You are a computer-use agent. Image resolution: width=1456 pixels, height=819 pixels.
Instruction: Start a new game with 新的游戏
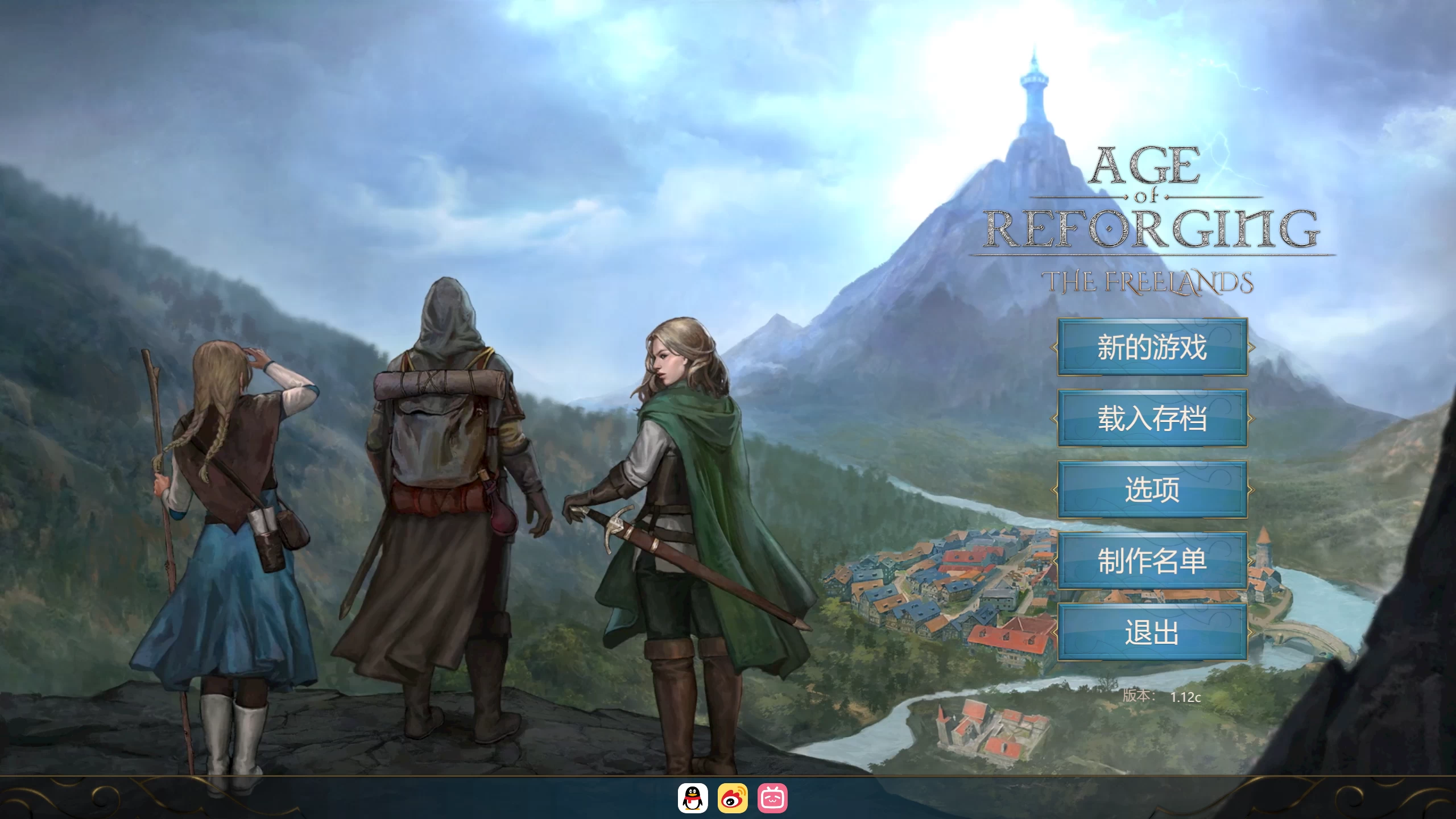[1152, 347]
